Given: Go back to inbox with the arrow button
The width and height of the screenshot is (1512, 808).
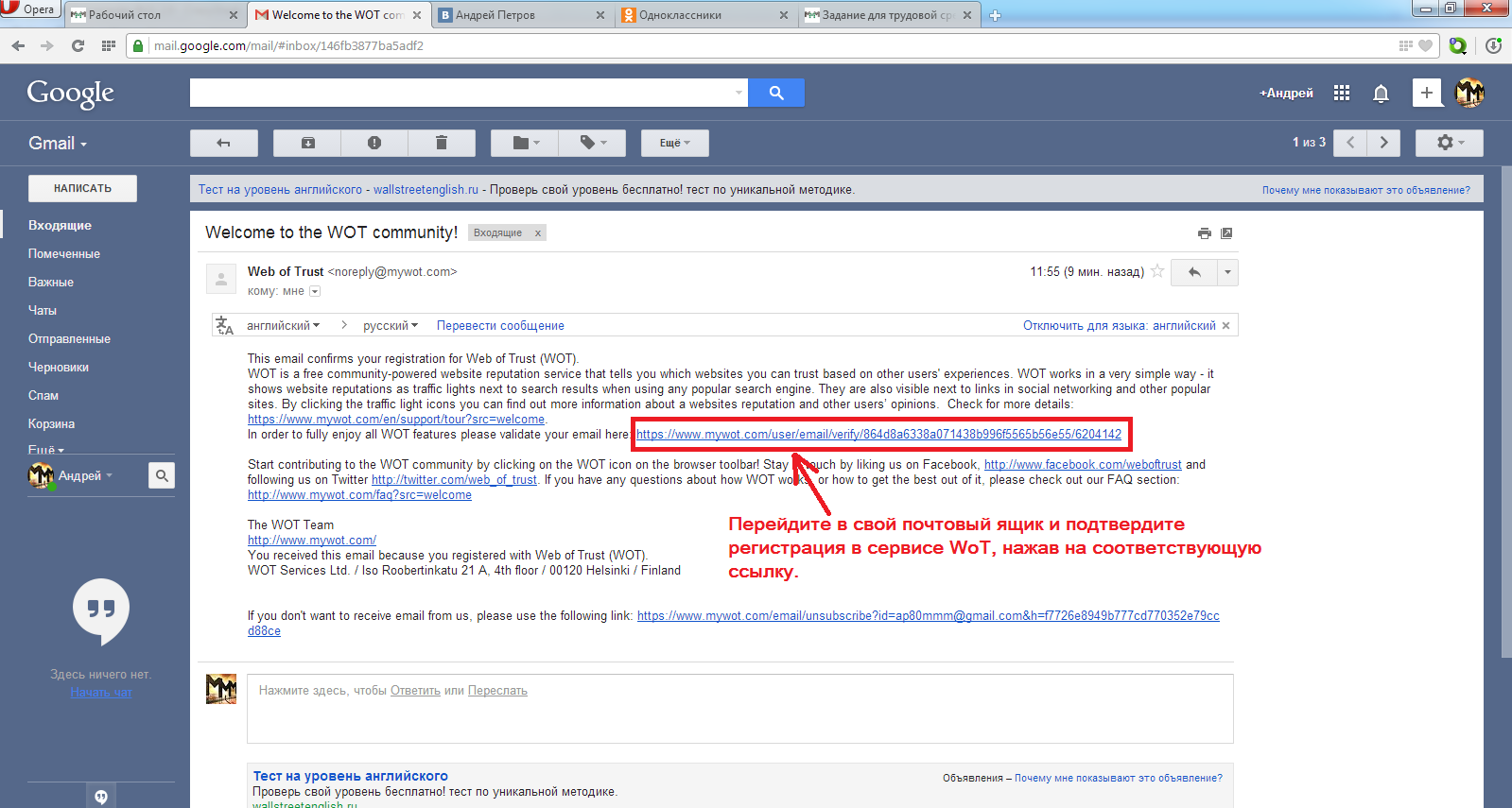Looking at the screenshot, I should point(224,143).
